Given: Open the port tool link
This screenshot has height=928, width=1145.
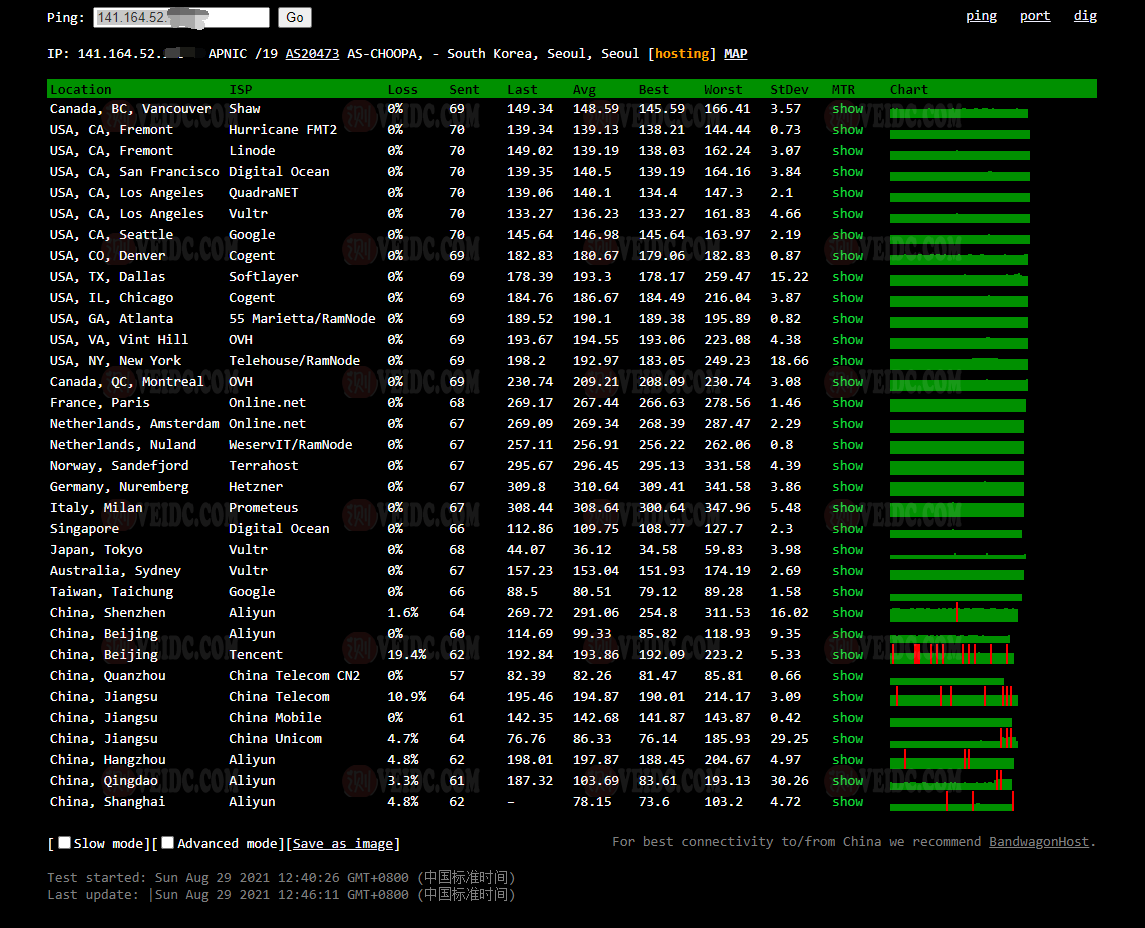Looking at the screenshot, I should tap(1035, 16).
